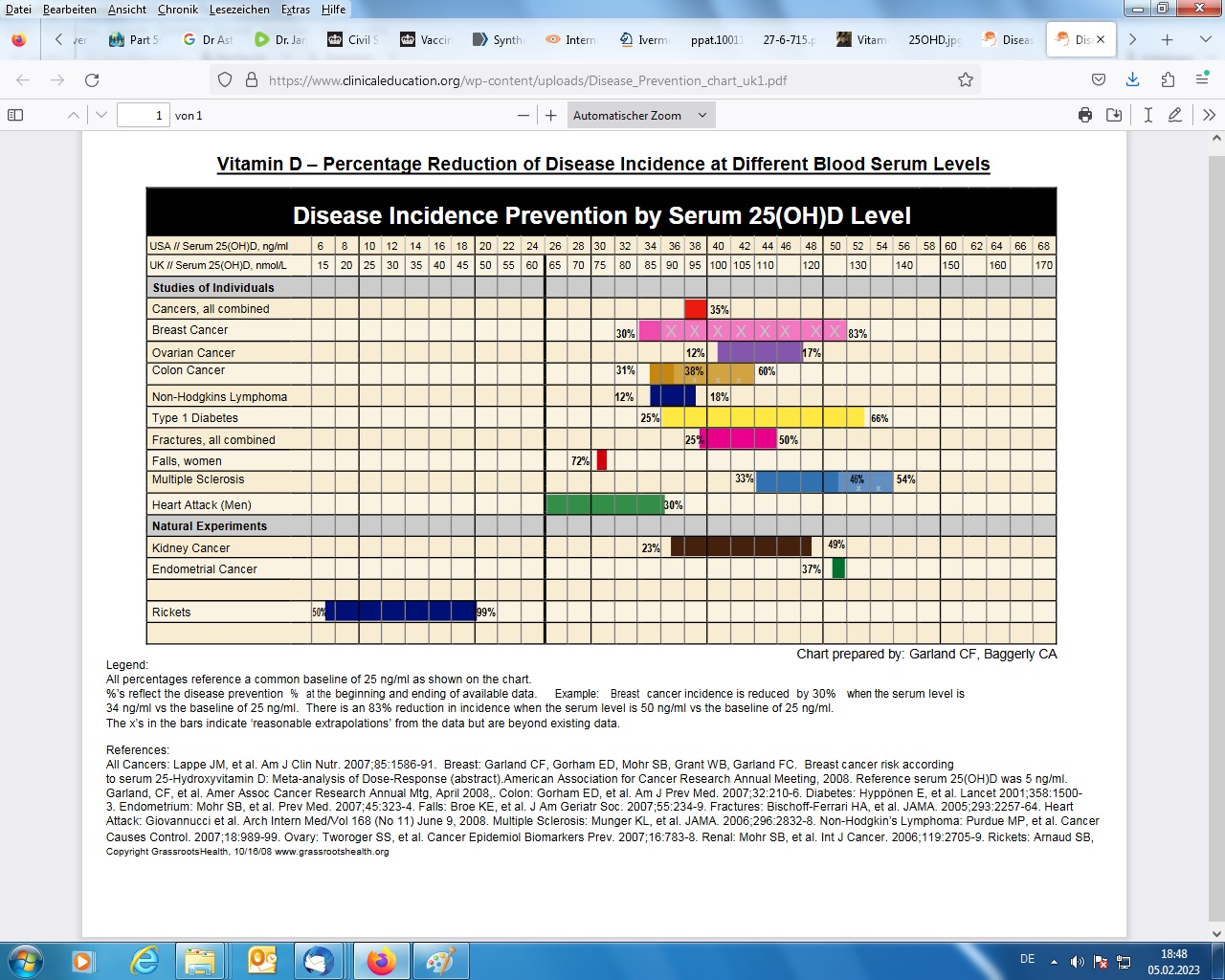Viewport: 1225px width, 980px height.
Task: Select the PDF draw tool
Action: tap(1175, 115)
